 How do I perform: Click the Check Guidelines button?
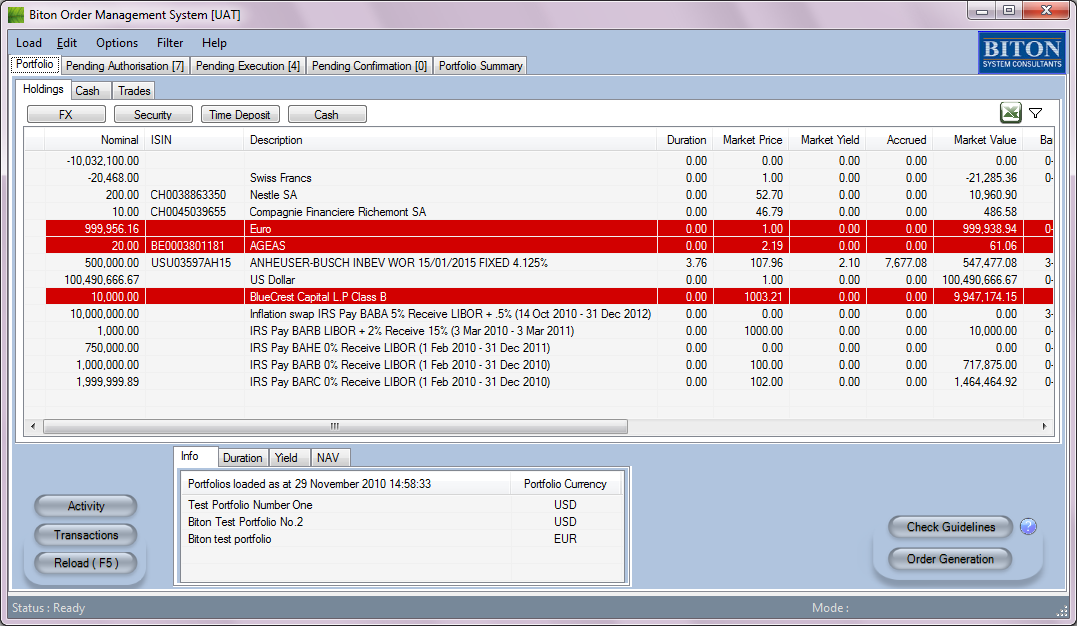pos(951,527)
